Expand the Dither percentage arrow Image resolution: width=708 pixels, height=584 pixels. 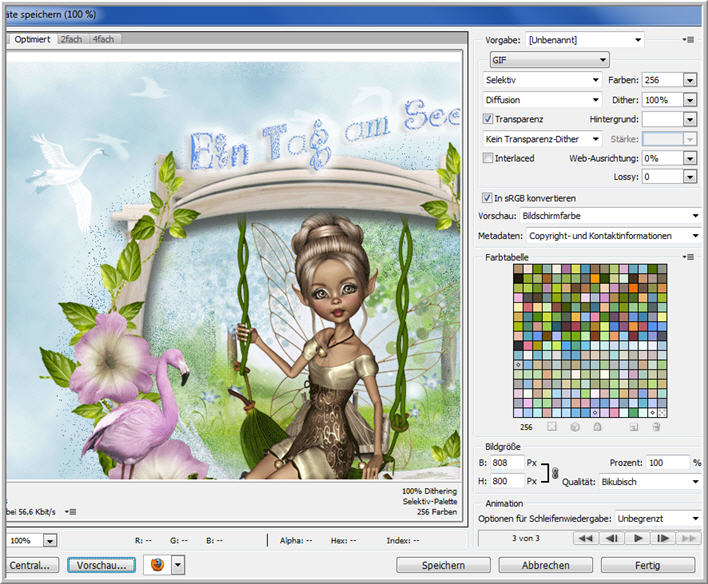click(689, 100)
